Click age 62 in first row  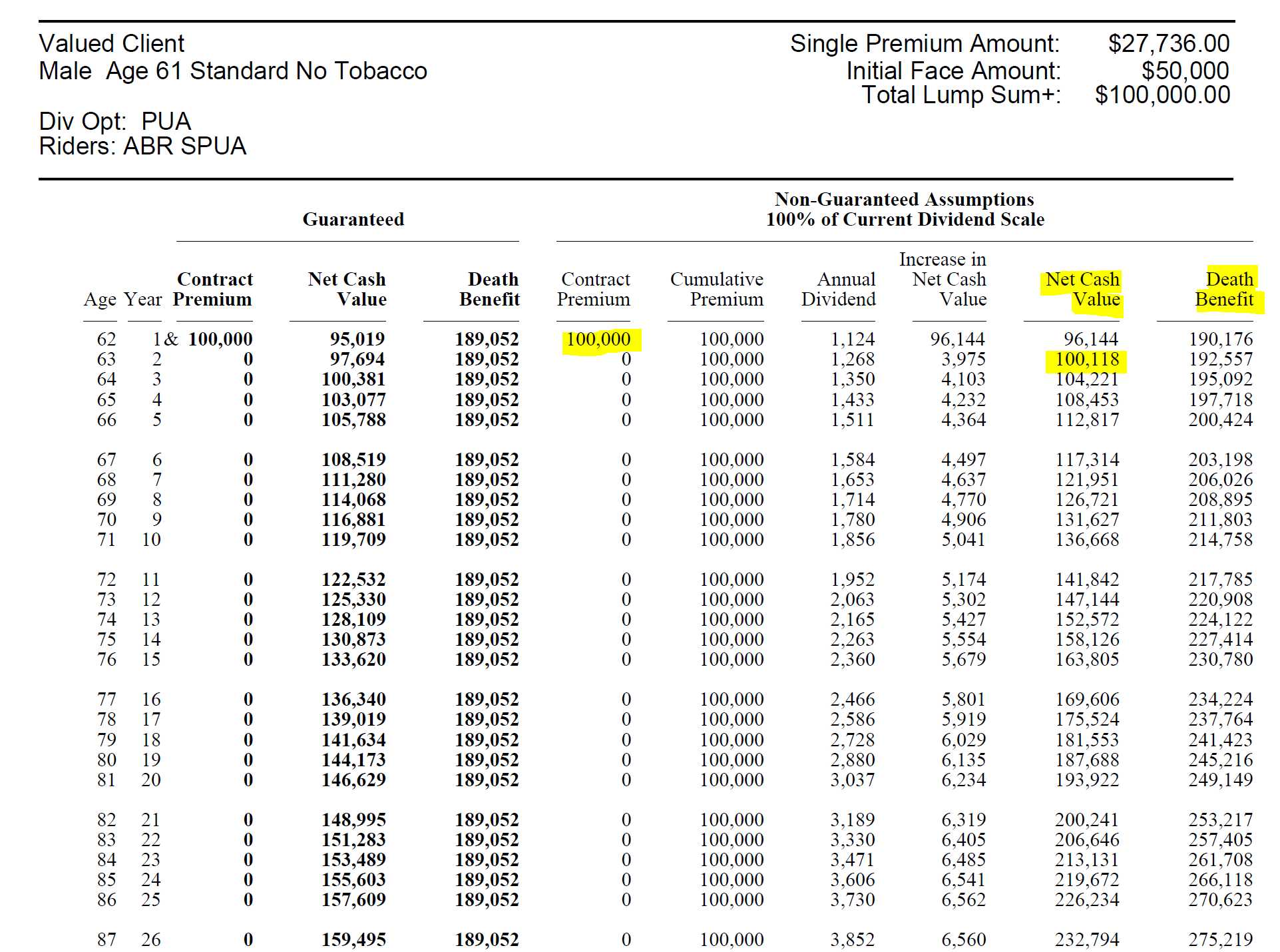tap(107, 339)
